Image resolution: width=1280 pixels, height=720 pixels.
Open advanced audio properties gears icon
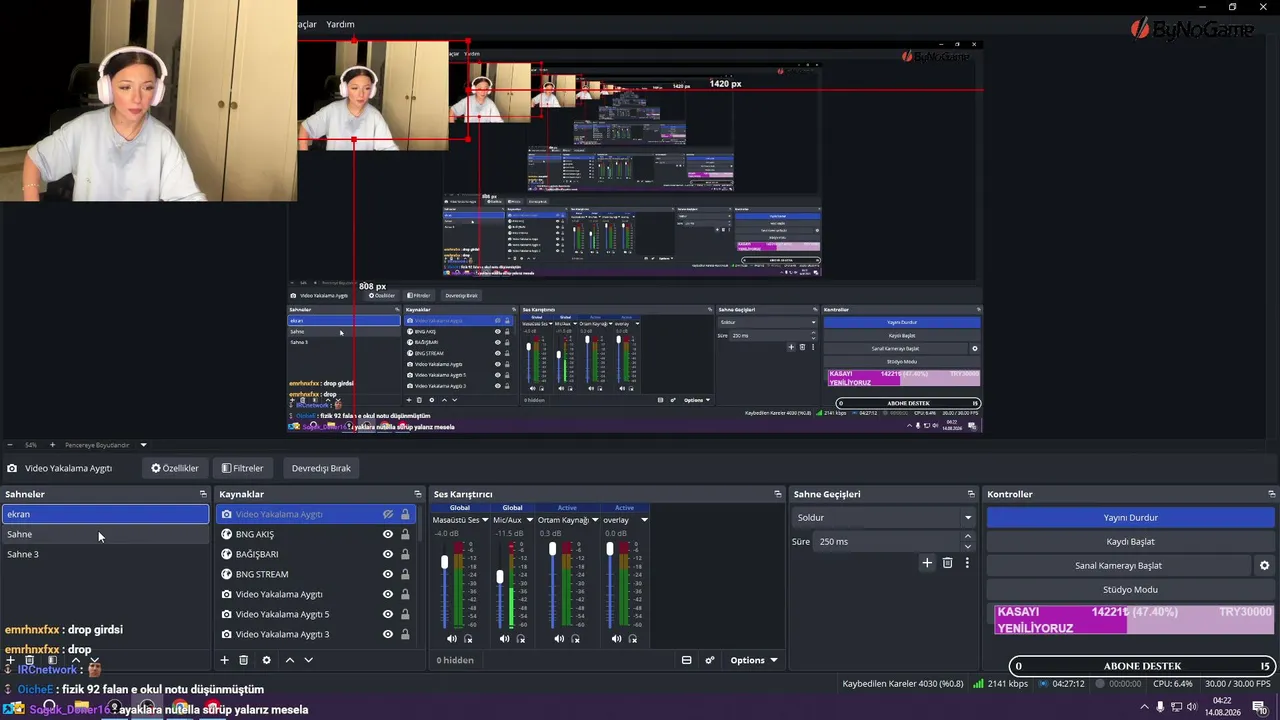[x=710, y=660]
